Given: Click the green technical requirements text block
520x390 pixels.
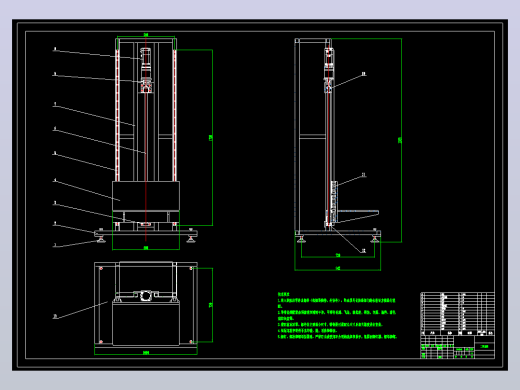Looking at the screenshot, I should (337, 315).
